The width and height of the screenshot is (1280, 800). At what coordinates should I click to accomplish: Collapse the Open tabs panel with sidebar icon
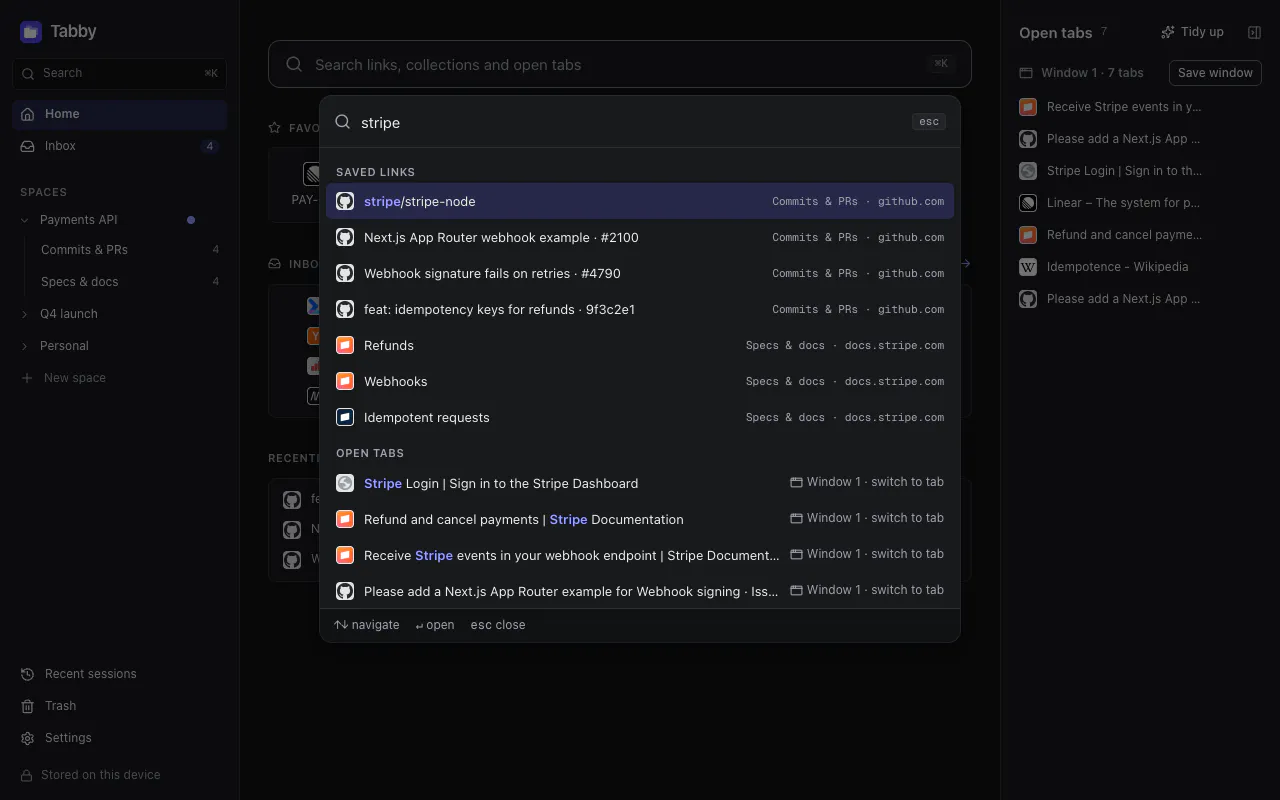pyautogui.click(x=1254, y=32)
